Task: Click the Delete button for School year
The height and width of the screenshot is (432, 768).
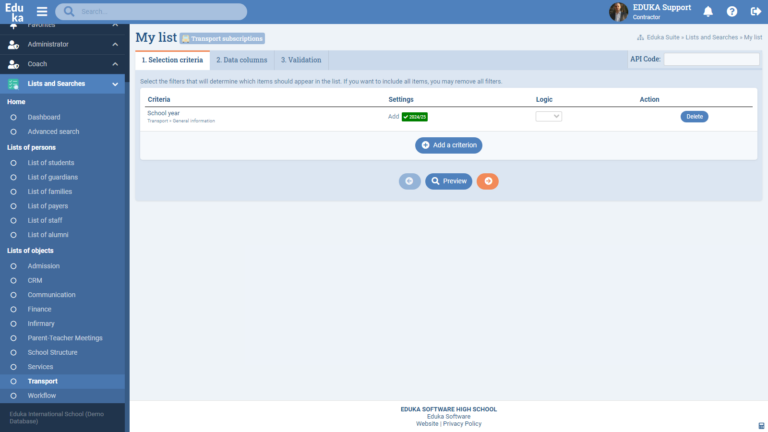Action: 694,117
